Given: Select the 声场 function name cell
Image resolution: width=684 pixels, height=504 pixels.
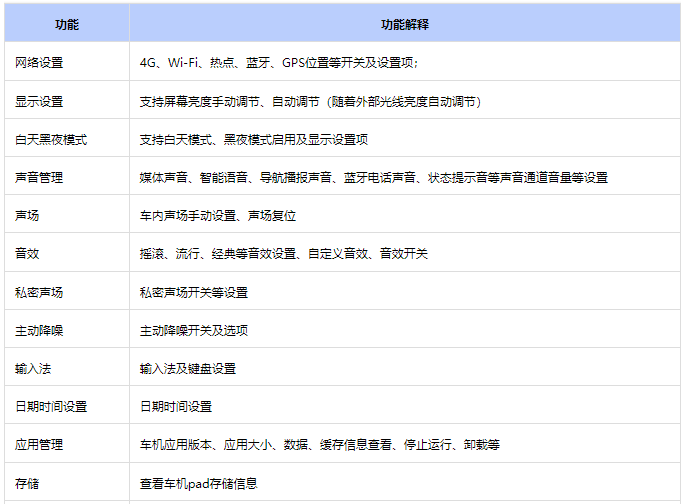Looking at the screenshot, I should point(27,215).
